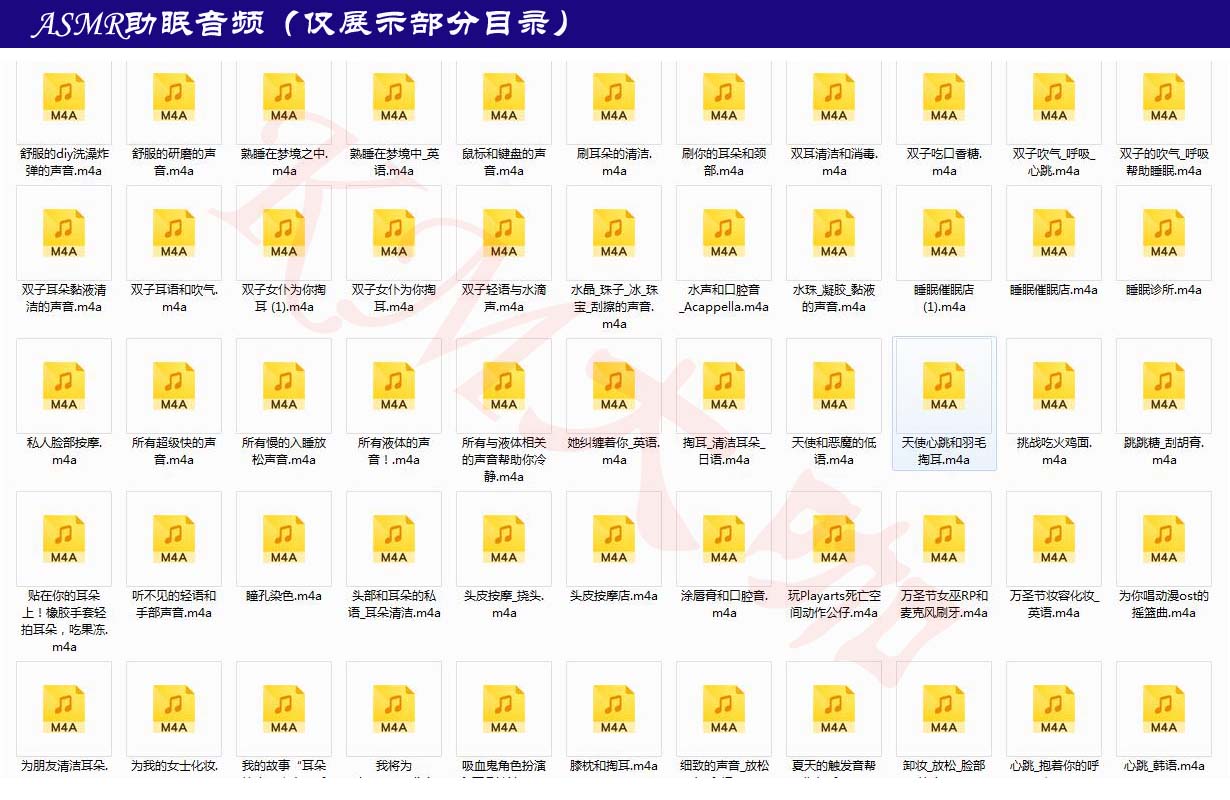This screenshot has width=1230, height=800.
Task: Click the icon for 双子的吹气_呼吸帮助睡眠.m4a
Action: click(1164, 98)
